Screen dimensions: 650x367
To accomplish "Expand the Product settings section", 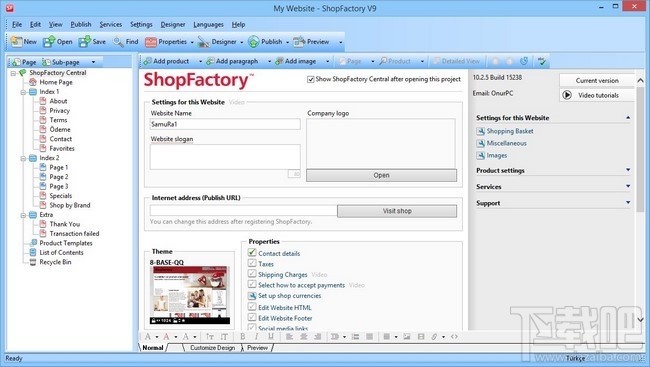I will click(x=628, y=170).
